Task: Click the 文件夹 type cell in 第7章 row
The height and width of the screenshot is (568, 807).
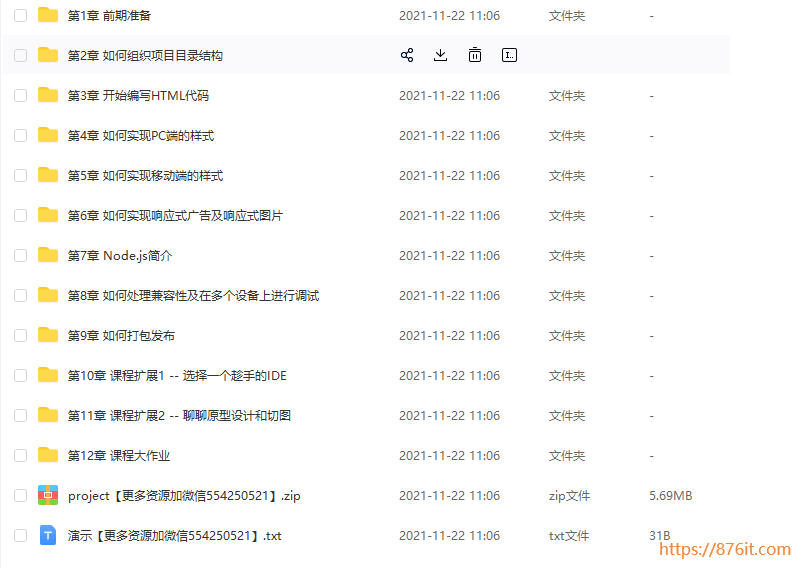Action: coord(567,256)
